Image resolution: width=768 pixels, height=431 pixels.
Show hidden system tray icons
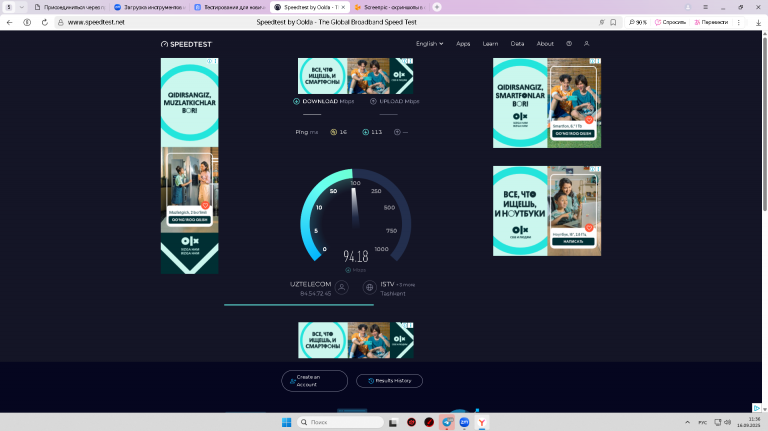[687, 422]
